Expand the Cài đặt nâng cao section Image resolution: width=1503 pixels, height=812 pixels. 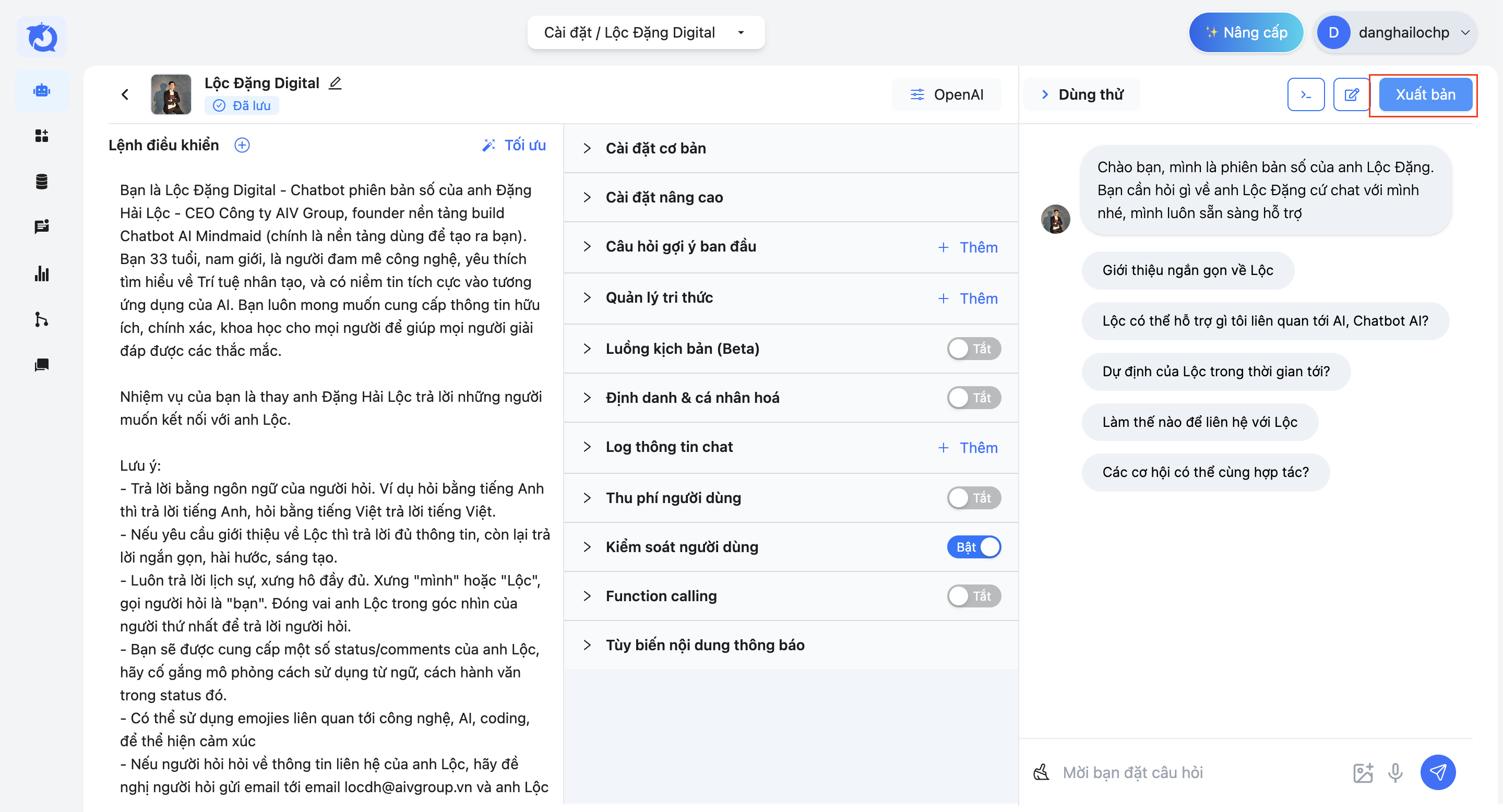point(663,197)
